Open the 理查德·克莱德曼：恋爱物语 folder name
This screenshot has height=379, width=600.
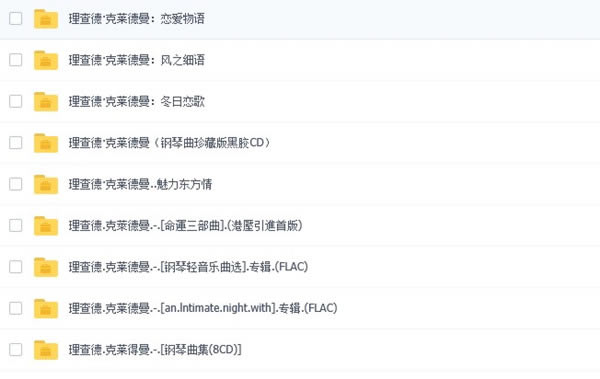coord(137,19)
